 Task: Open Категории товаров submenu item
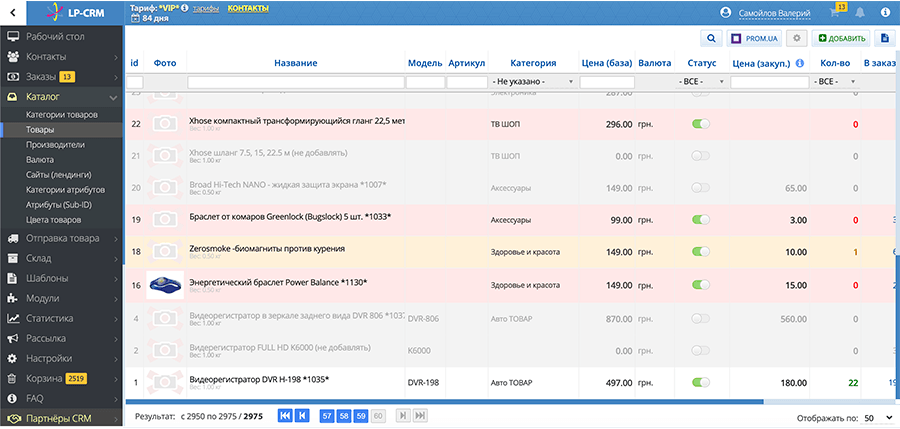tap(62, 115)
